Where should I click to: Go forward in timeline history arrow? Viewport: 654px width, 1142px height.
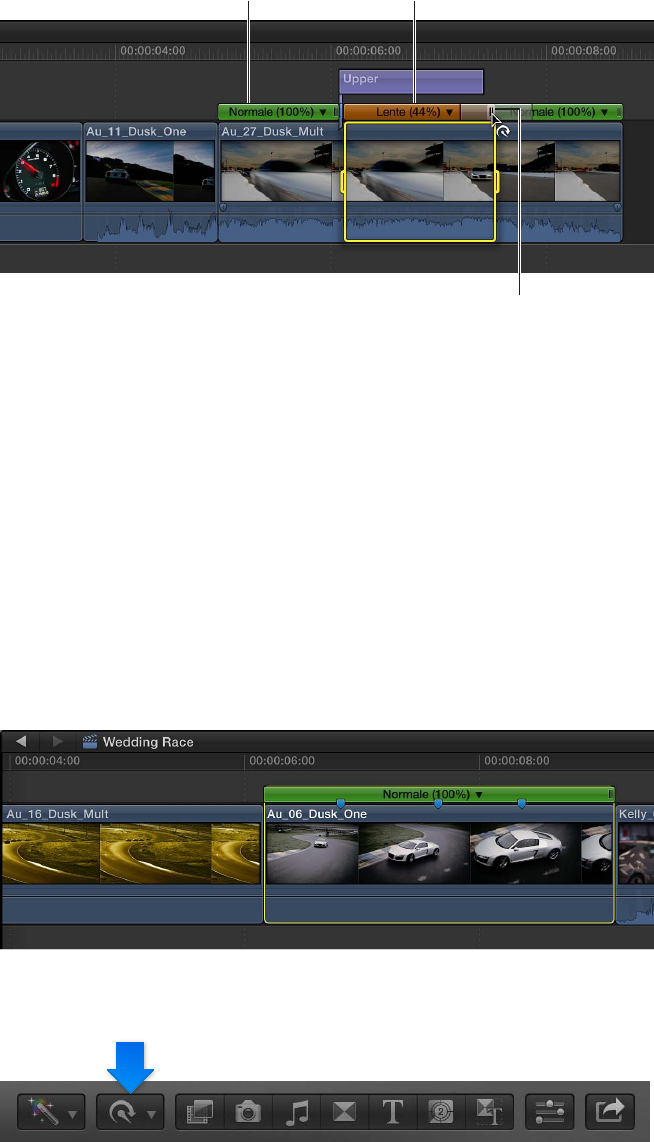click(x=57, y=741)
